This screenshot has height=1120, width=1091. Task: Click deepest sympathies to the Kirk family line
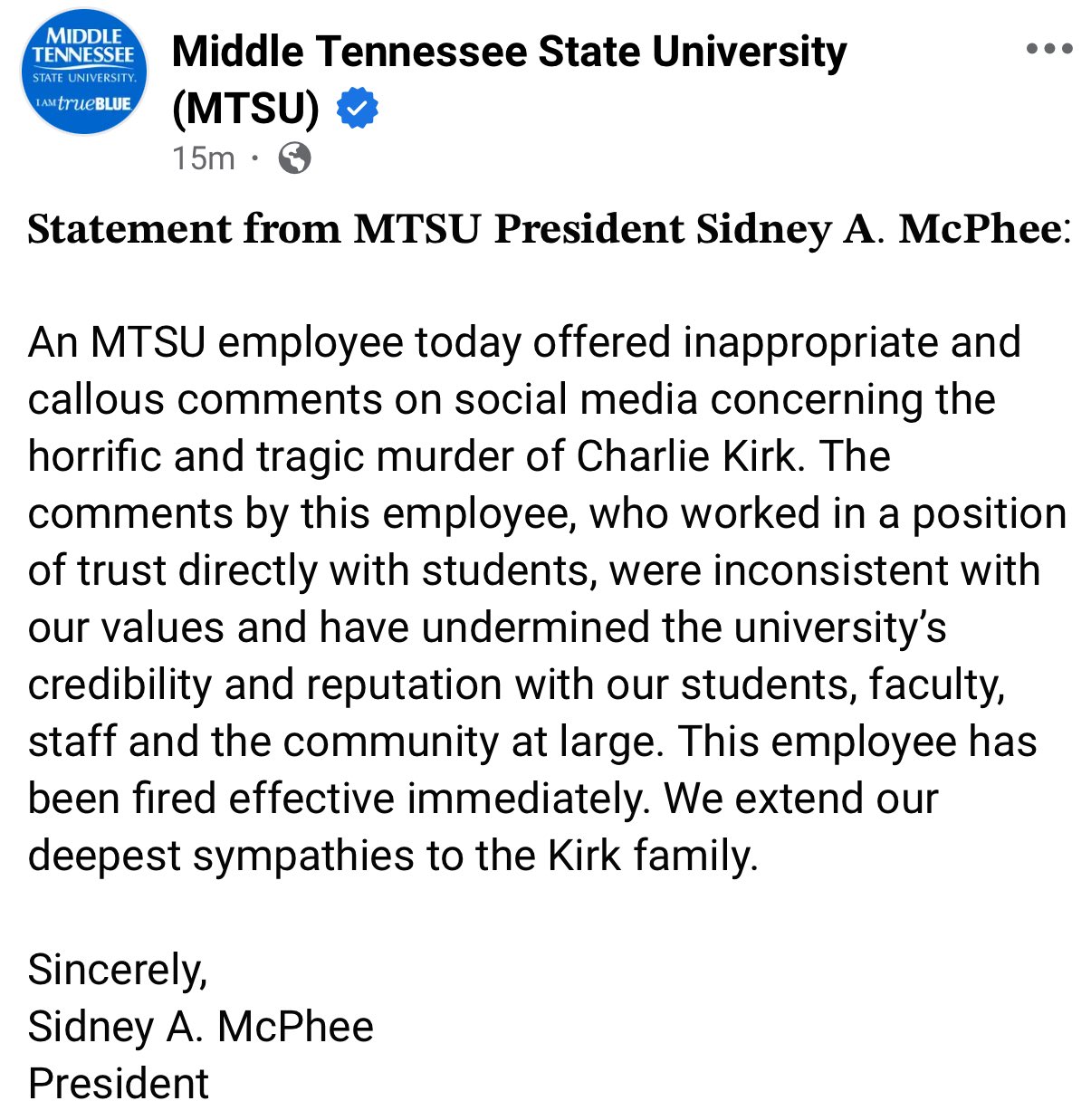(x=393, y=857)
